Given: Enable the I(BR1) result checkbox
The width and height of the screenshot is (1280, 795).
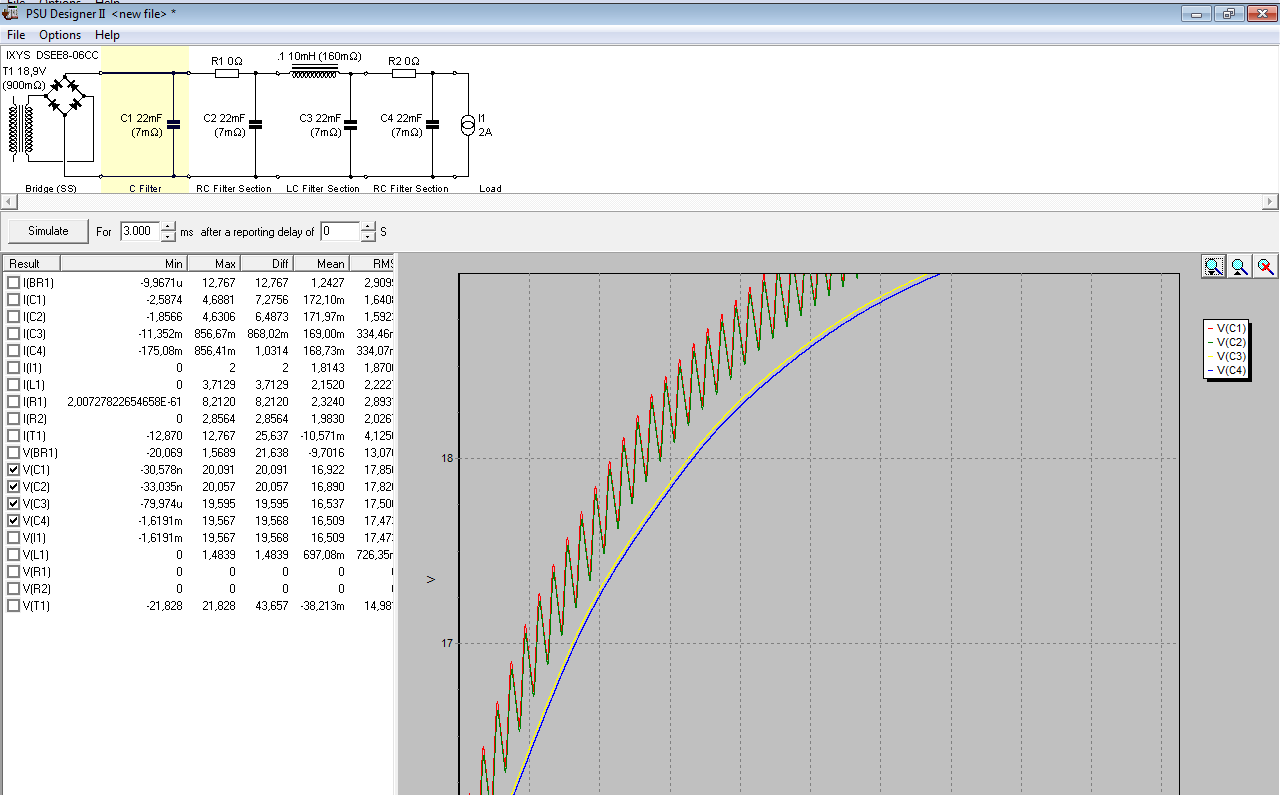Looking at the screenshot, I should 13,283.
